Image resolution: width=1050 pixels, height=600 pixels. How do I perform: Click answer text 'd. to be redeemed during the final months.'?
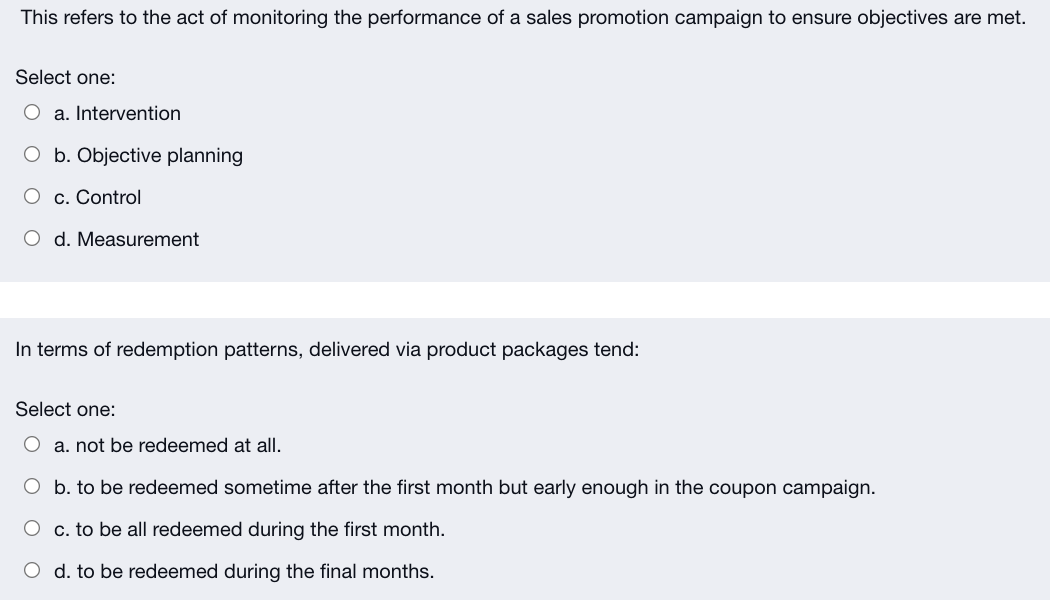(244, 571)
